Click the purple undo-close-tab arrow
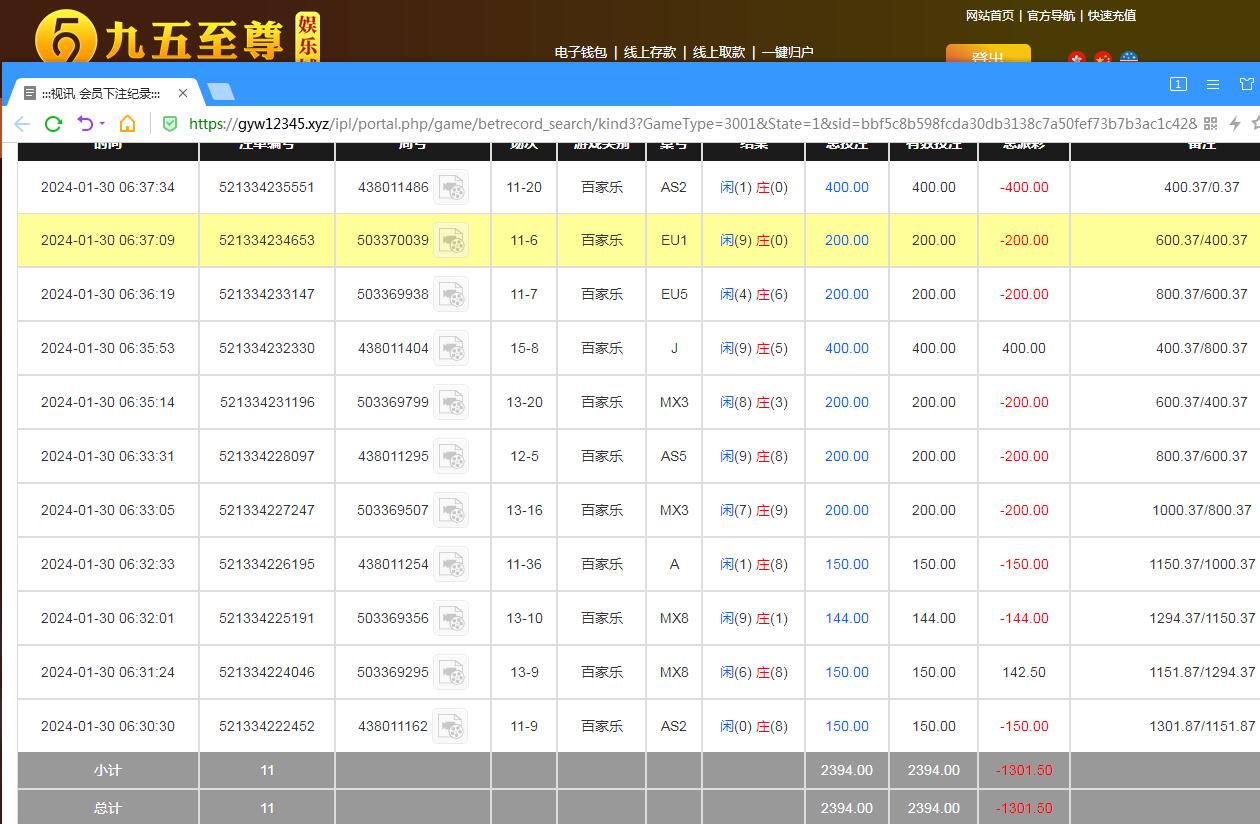 tap(86, 124)
